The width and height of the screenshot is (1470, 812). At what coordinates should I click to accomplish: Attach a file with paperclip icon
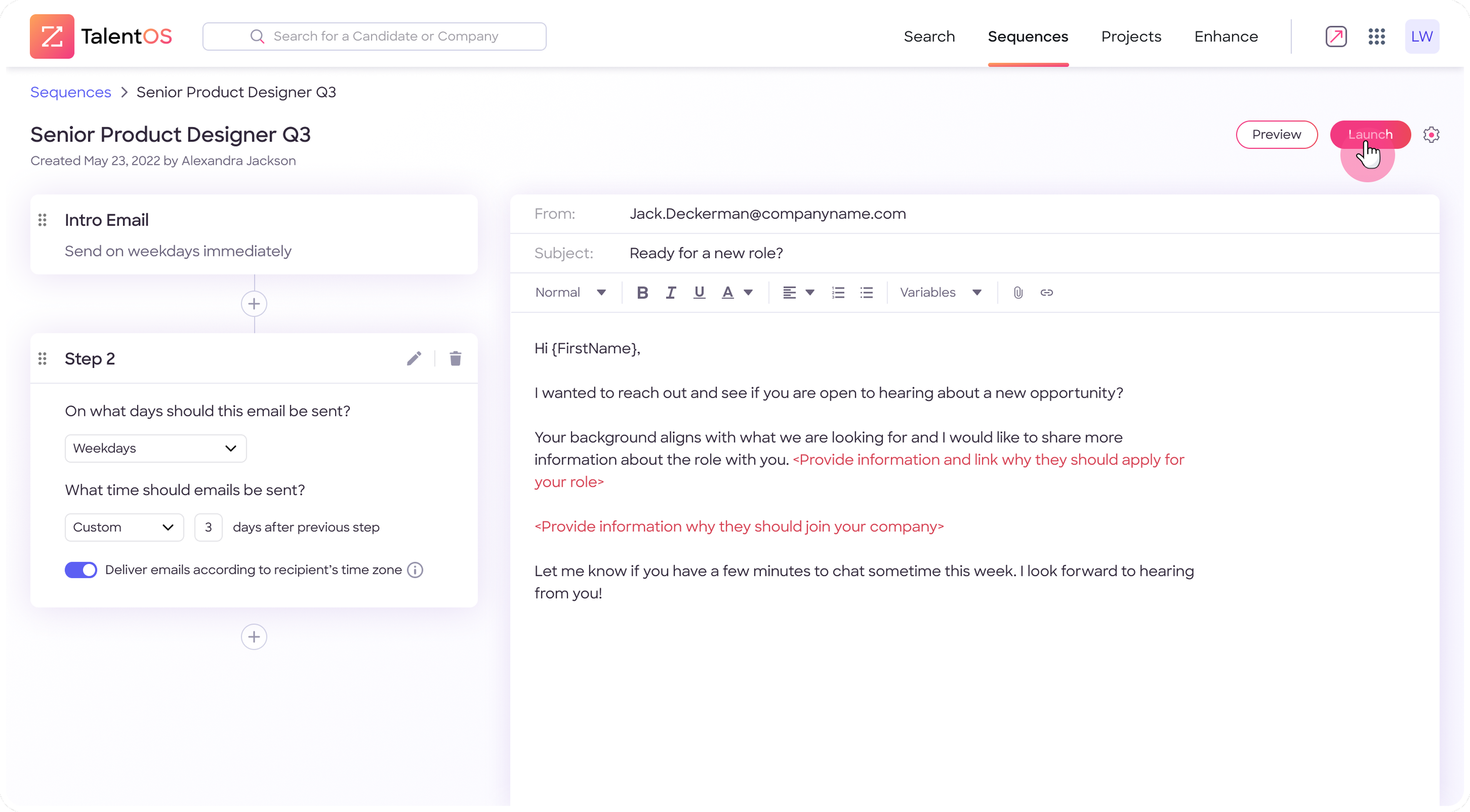(x=1018, y=292)
